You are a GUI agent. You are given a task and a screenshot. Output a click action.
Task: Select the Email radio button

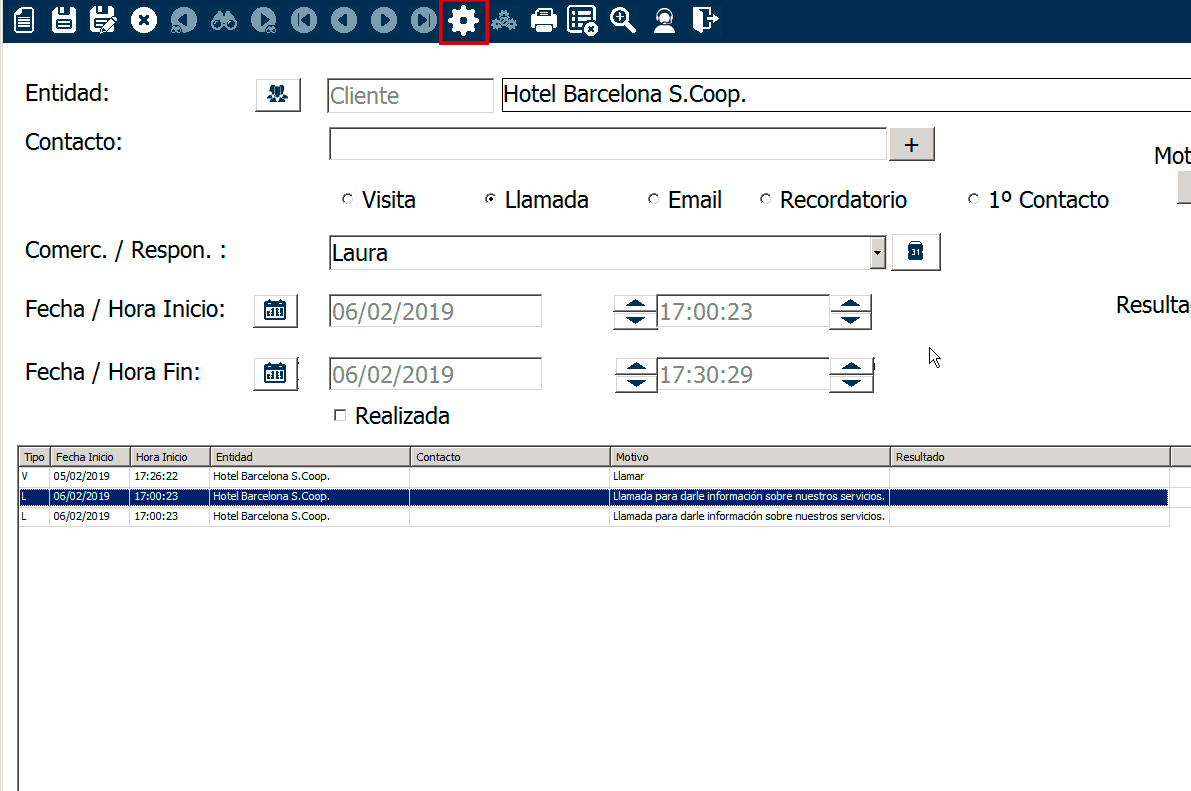click(653, 200)
